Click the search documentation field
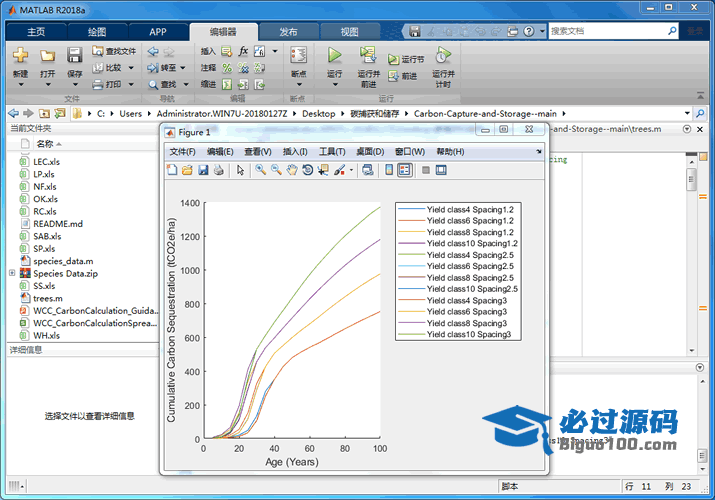Viewport: 715px width, 500px height. coord(608,31)
